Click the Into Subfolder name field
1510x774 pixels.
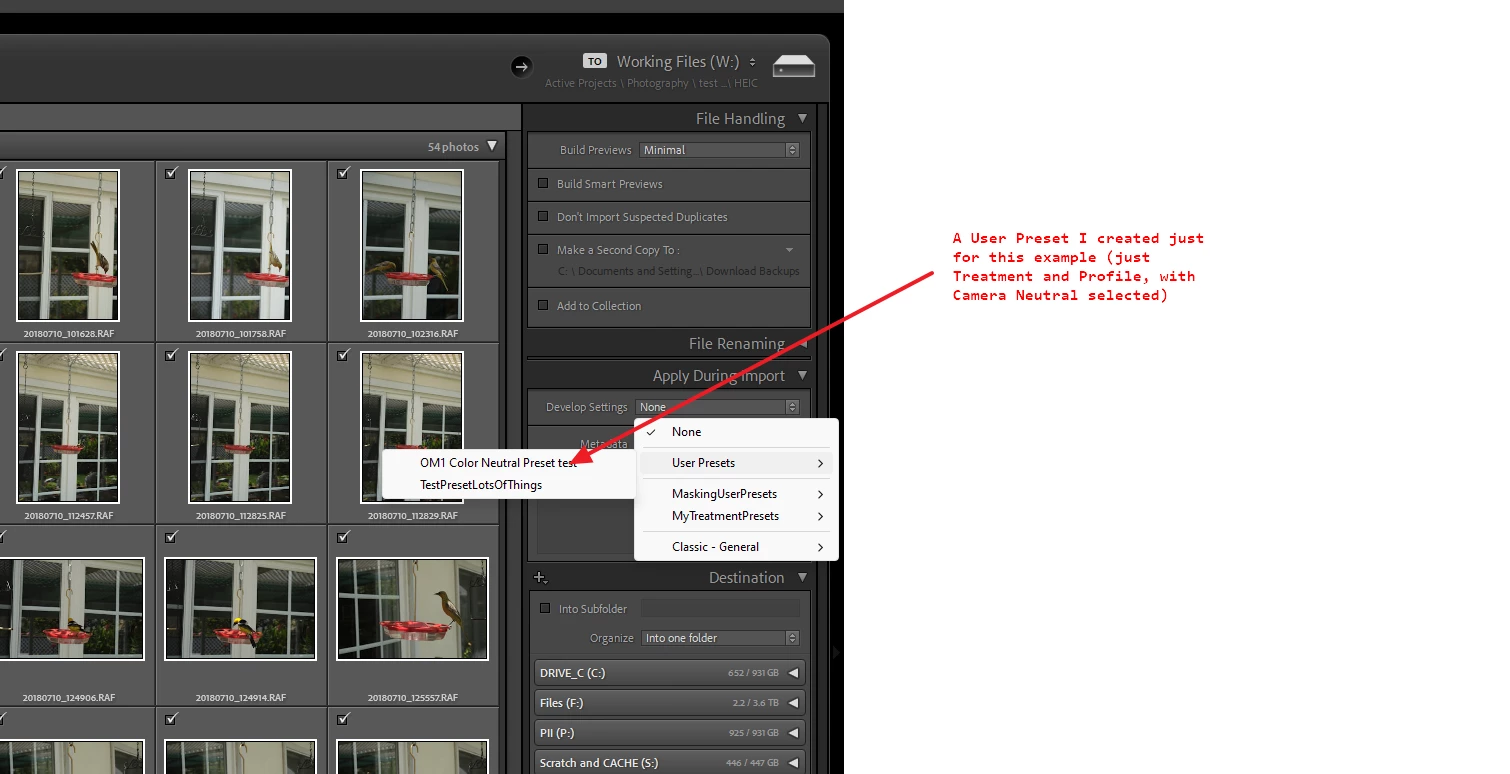coord(720,608)
